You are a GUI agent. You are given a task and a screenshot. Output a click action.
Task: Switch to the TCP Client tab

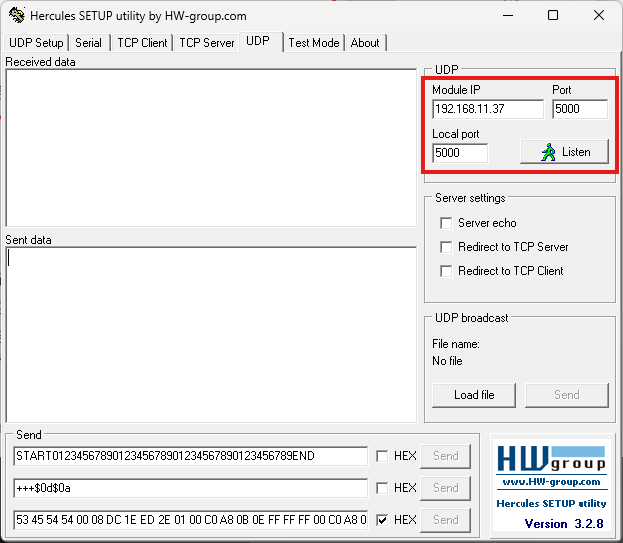142,43
